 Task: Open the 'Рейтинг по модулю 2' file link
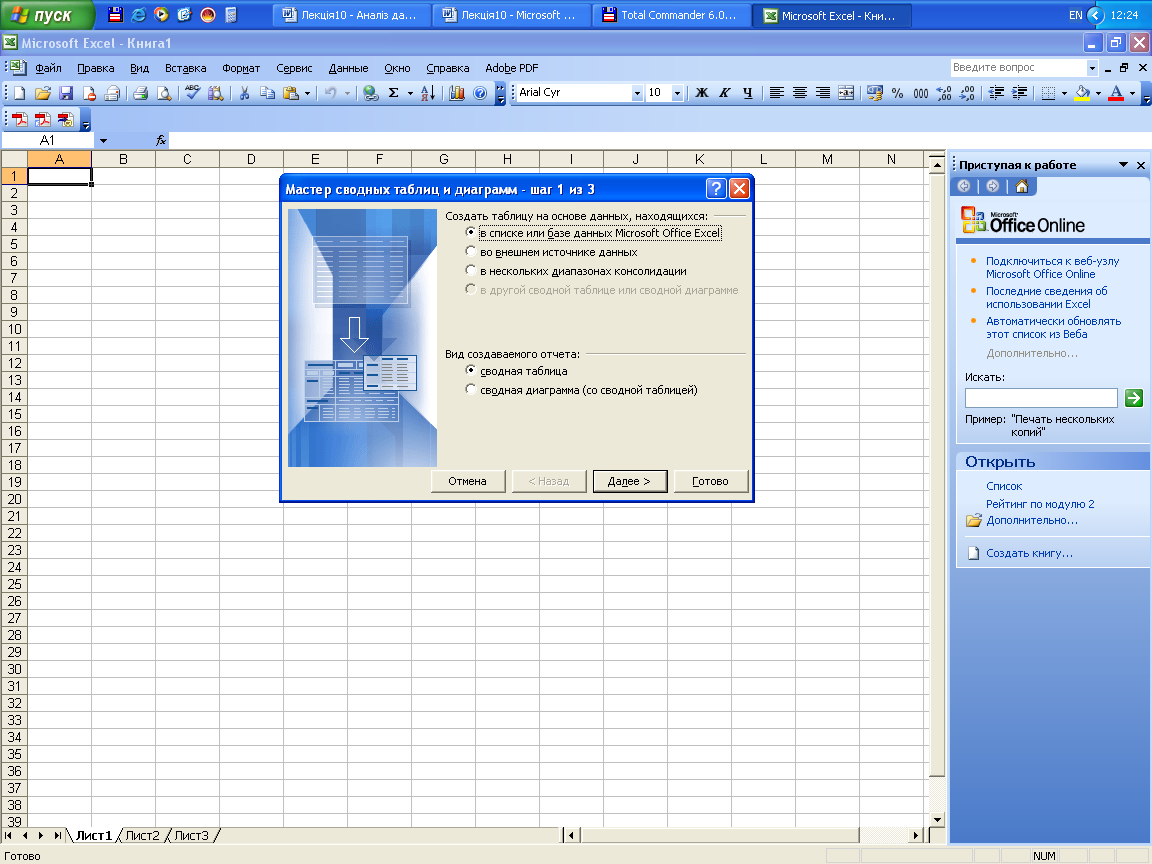(1040, 504)
